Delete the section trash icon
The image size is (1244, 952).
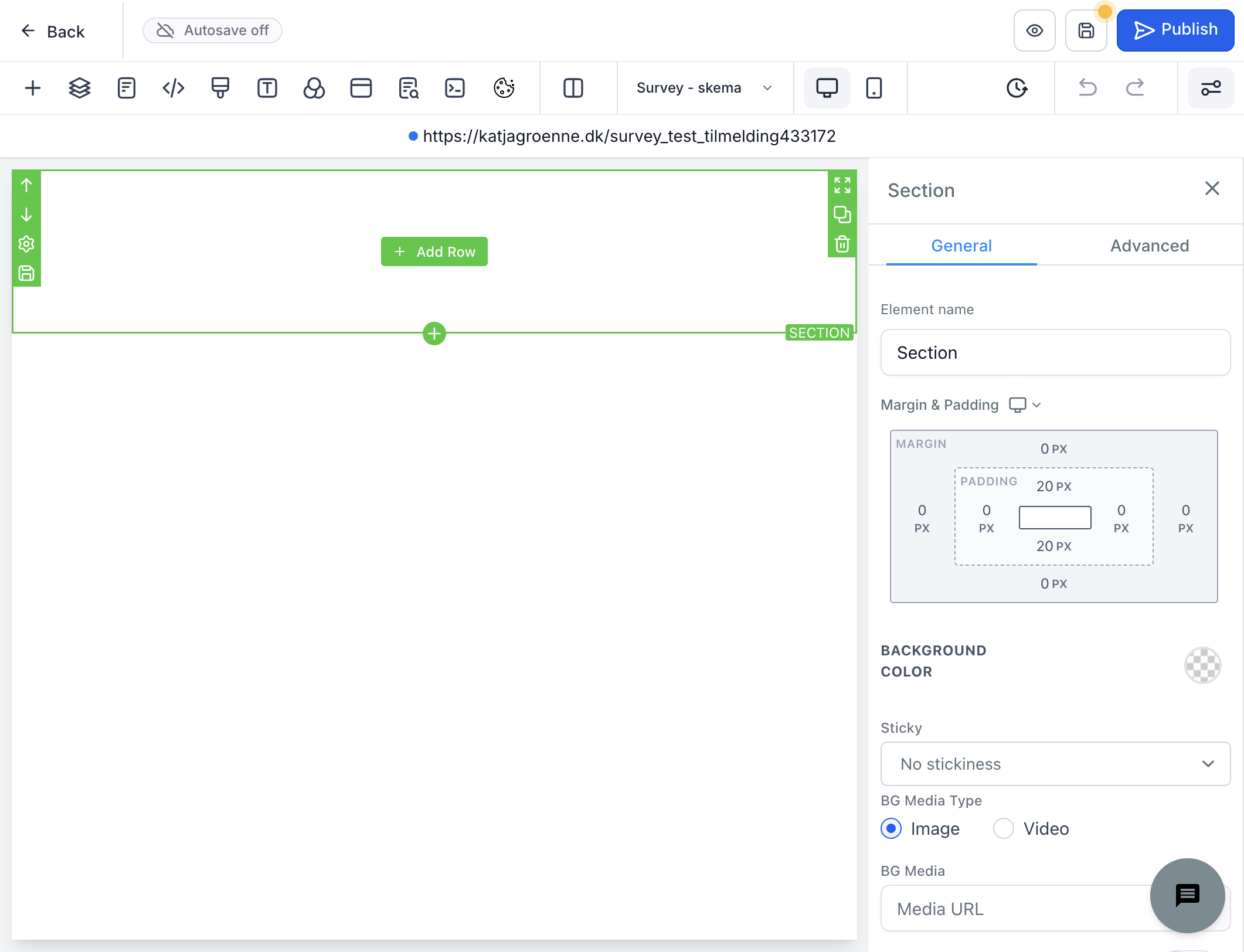(x=842, y=244)
